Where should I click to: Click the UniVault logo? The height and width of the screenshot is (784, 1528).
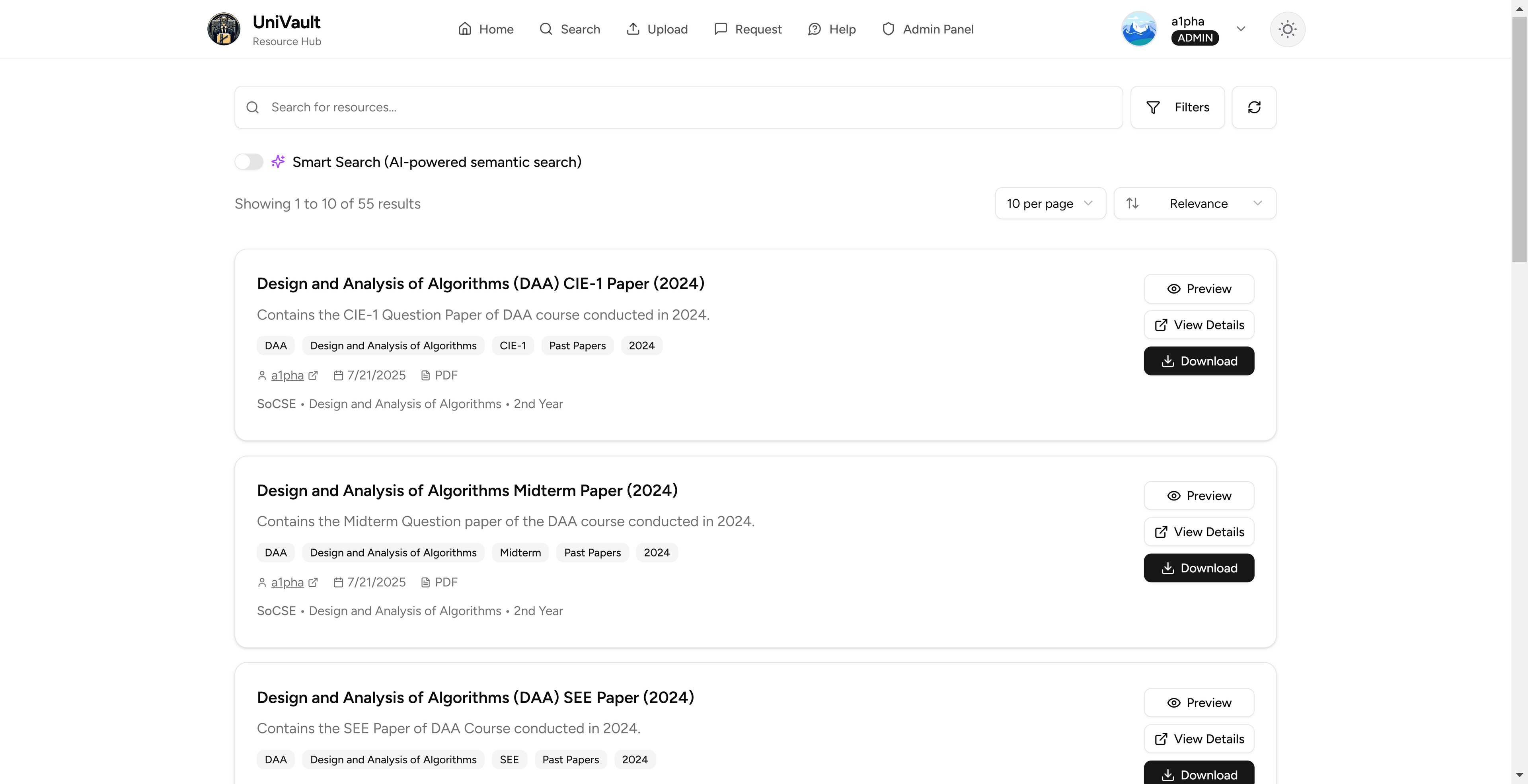point(224,29)
